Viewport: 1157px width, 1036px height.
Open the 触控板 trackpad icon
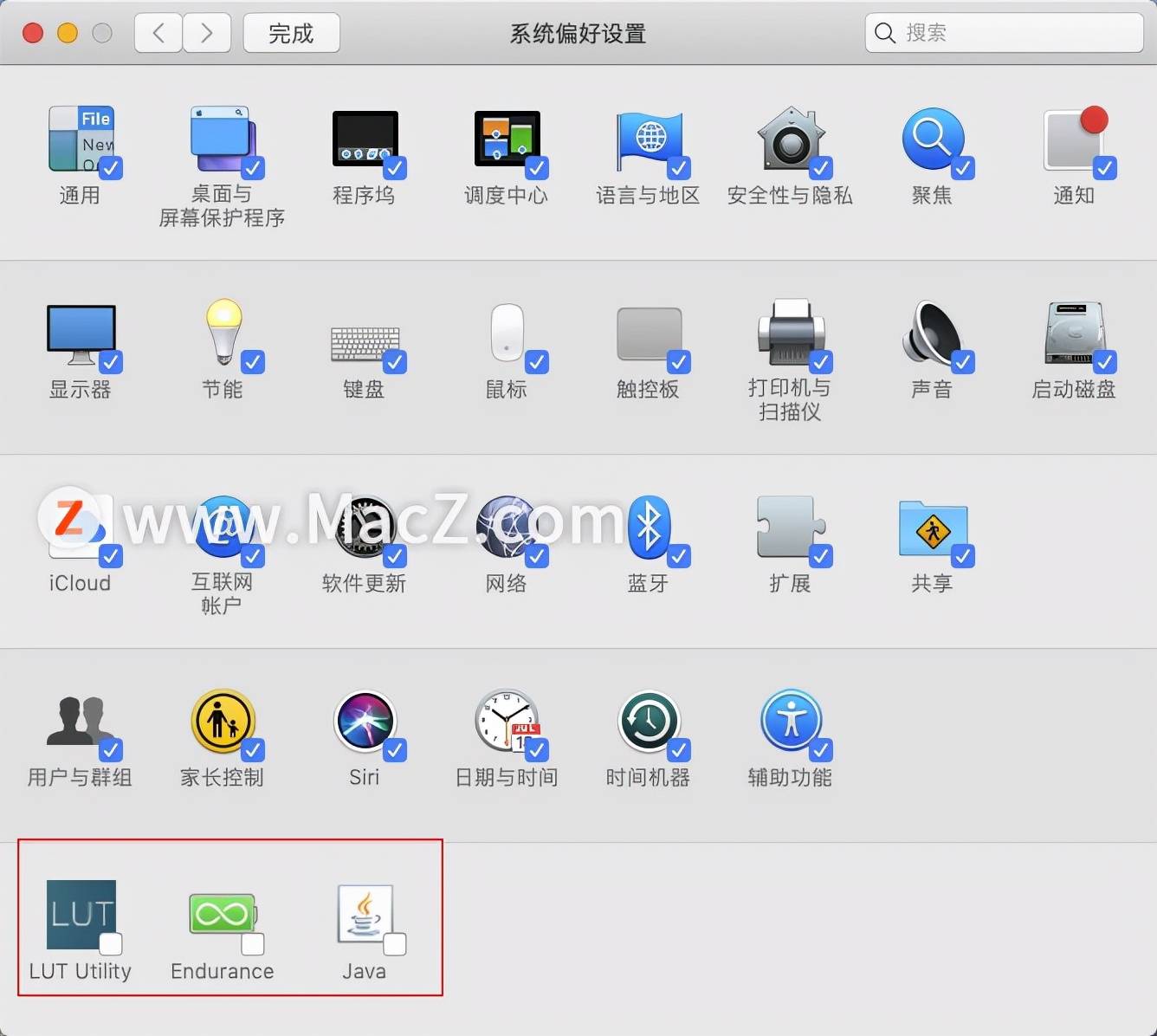649,333
